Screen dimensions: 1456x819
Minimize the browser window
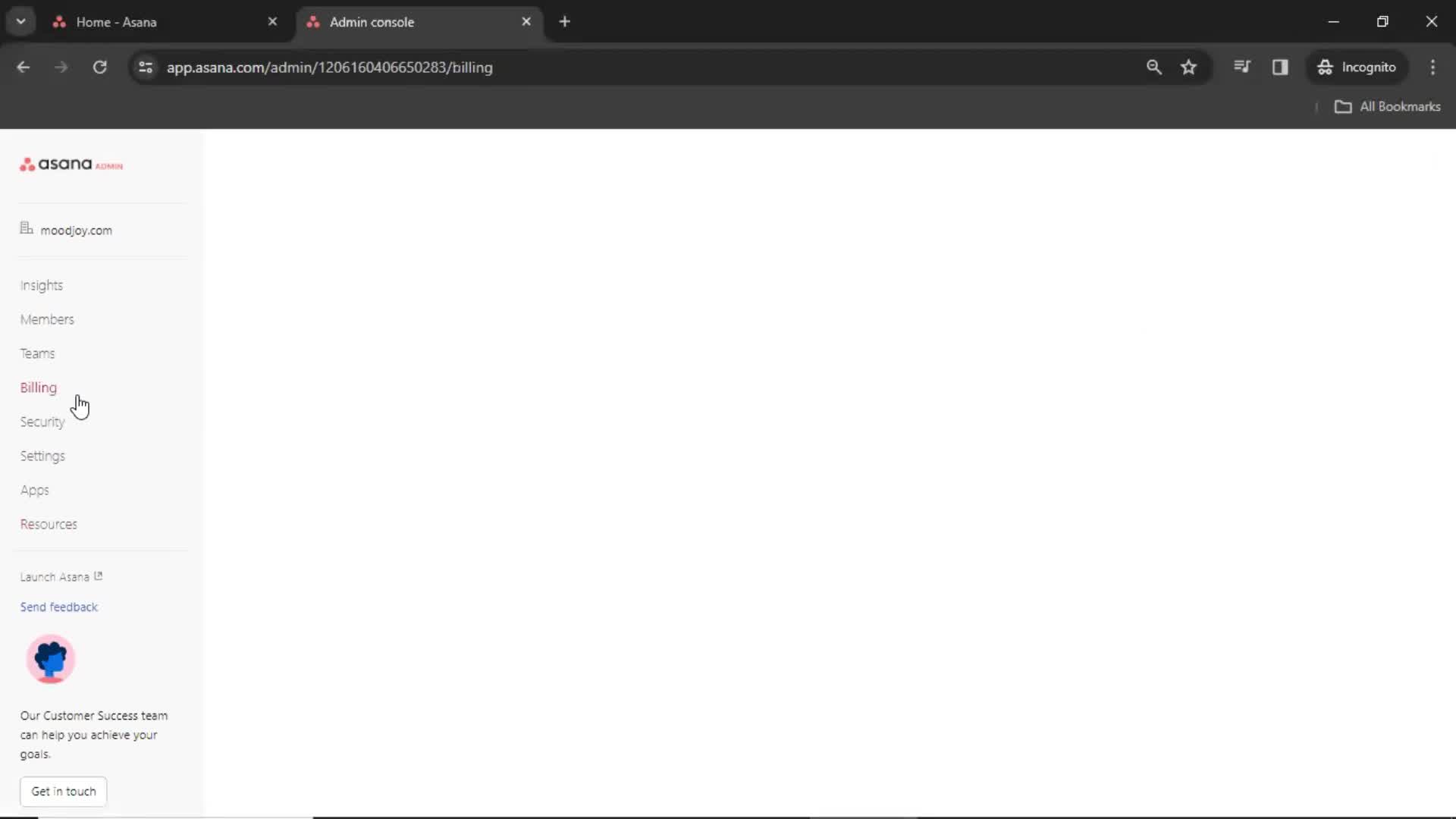pos(1334,22)
